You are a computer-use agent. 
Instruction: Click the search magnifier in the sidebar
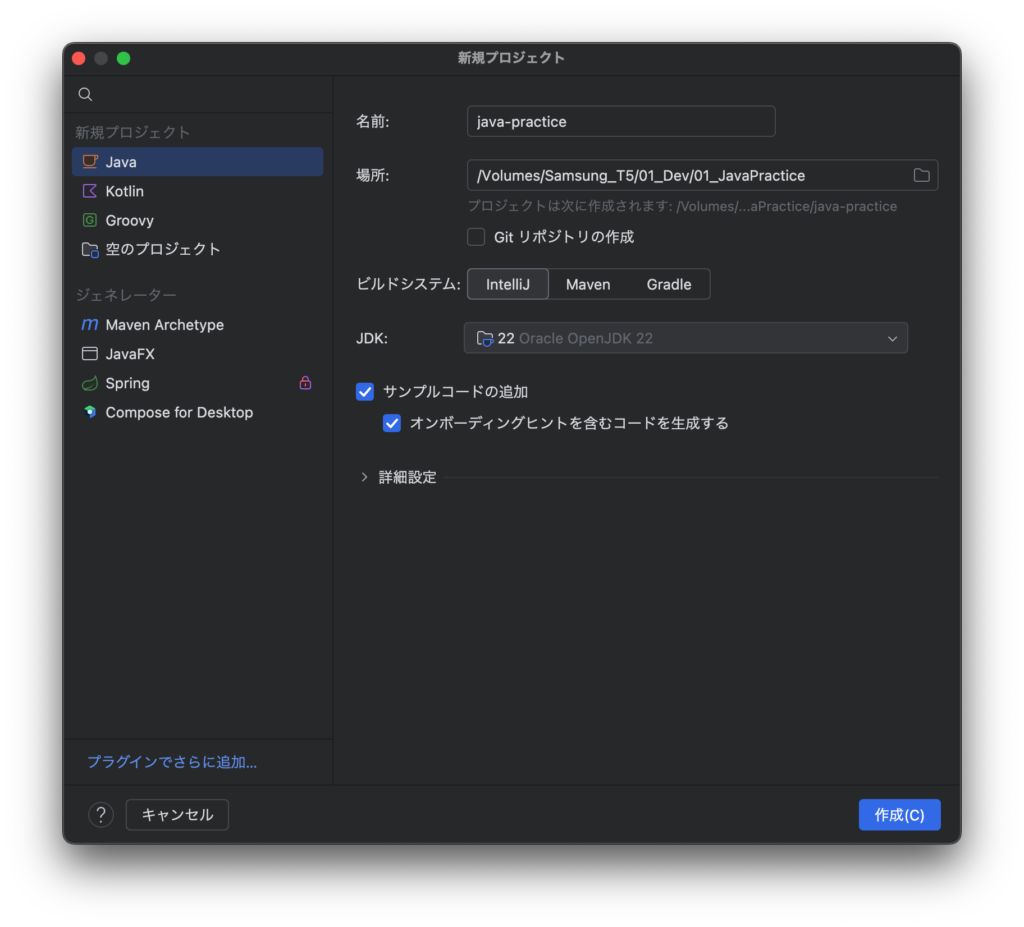pos(85,93)
